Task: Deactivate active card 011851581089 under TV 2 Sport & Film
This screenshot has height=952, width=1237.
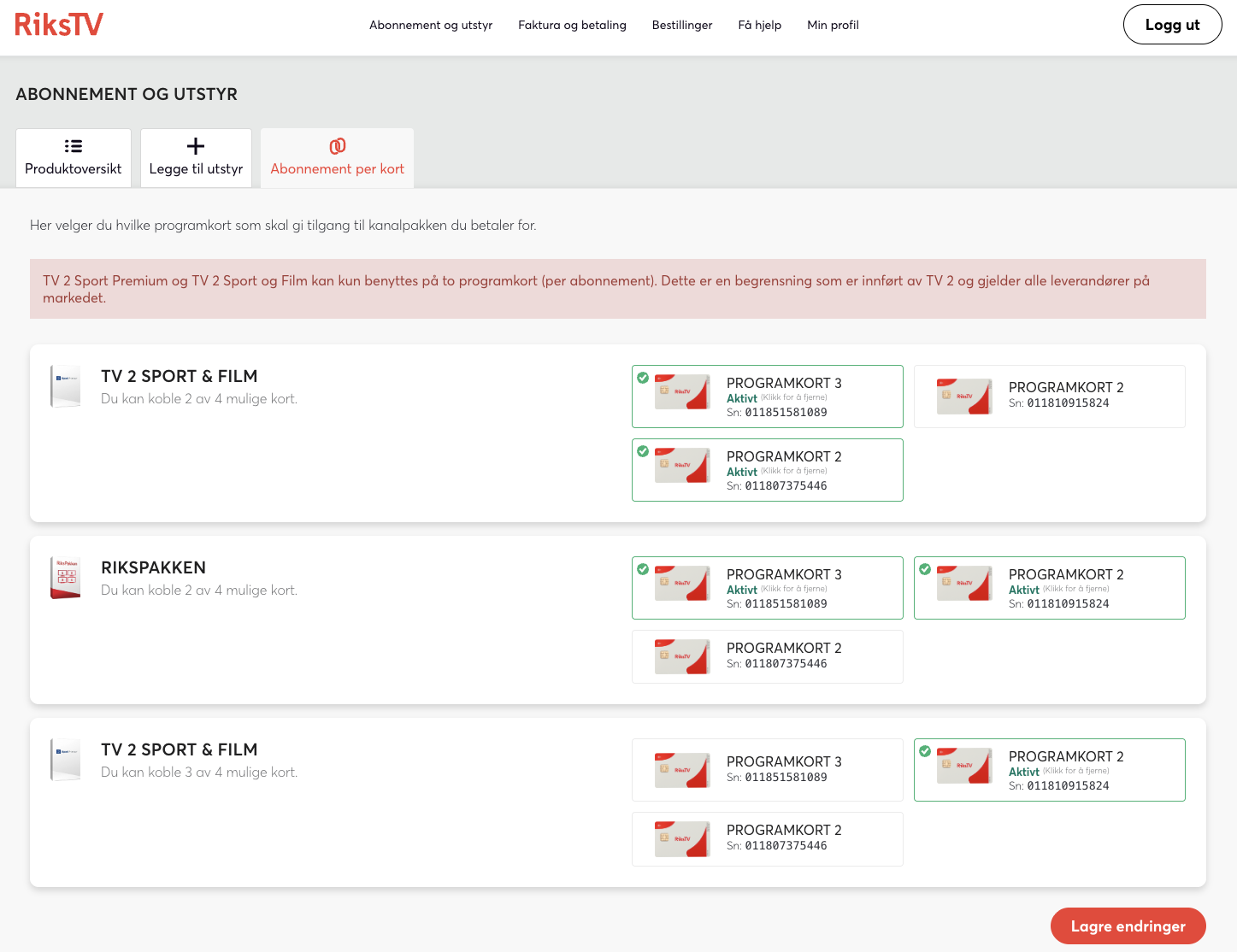Action: coord(768,397)
